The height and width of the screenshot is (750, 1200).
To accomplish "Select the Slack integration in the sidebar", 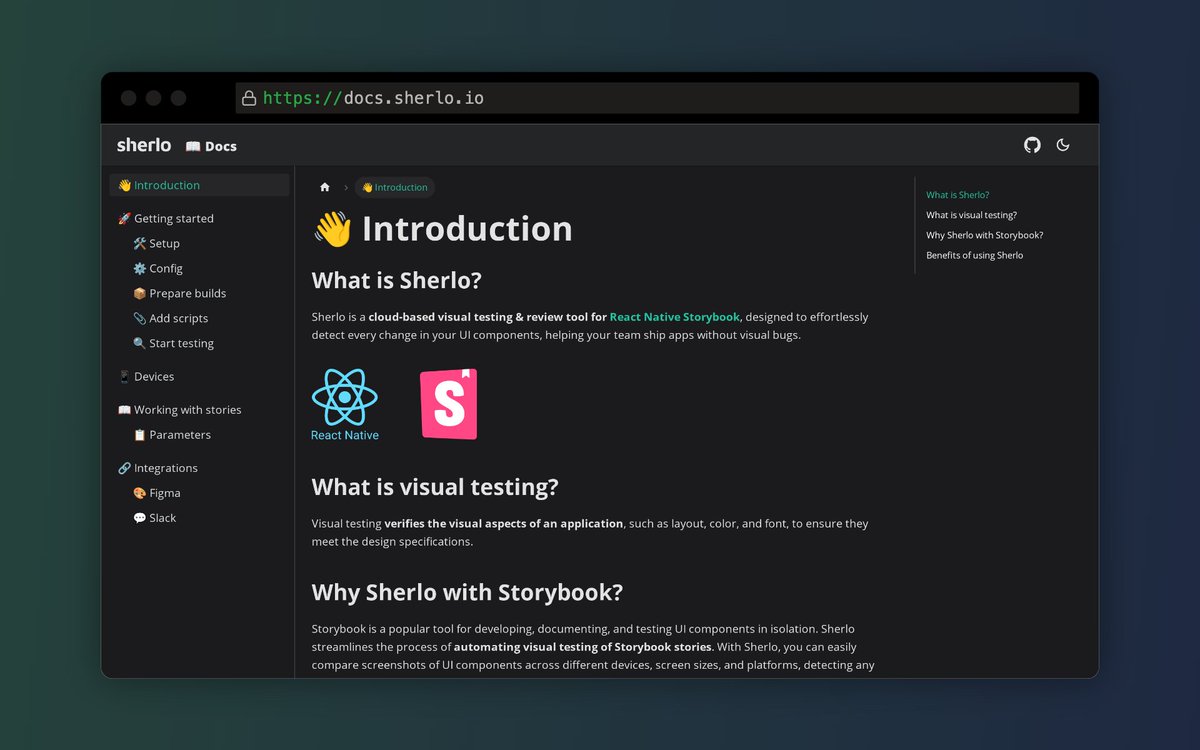I will click(160, 517).
